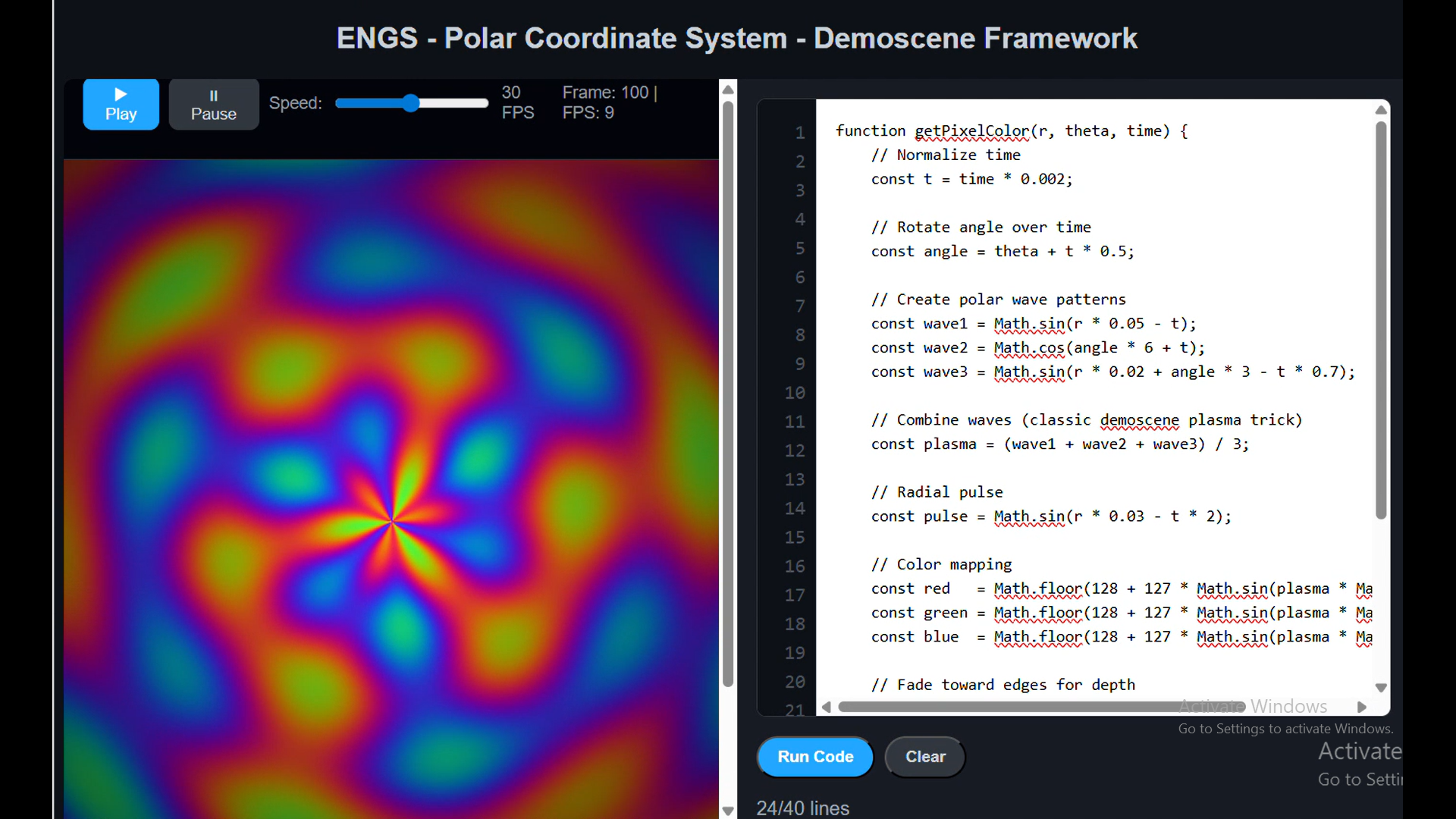Click line number 20 in gutter
1456x819 pixels.
tap(794, 682)
